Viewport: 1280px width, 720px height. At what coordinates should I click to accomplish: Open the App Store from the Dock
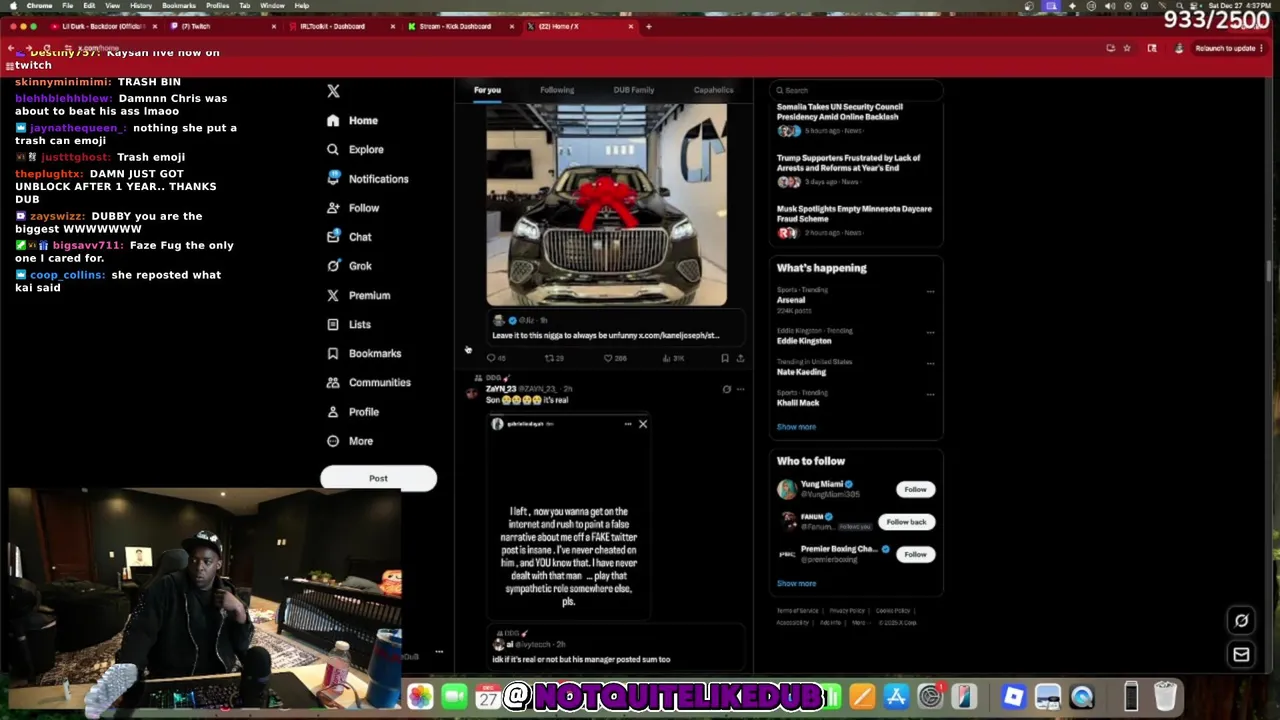[x=896, y=696]
